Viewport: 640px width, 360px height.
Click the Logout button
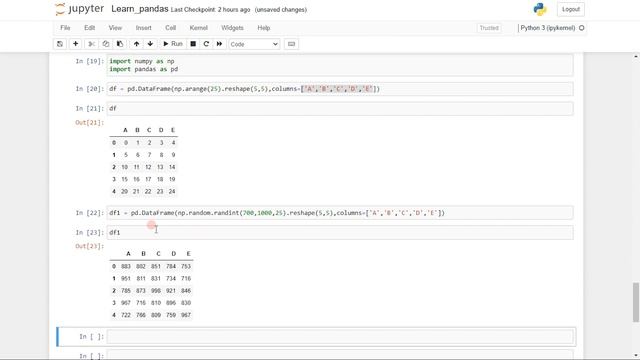pos(571,9)
